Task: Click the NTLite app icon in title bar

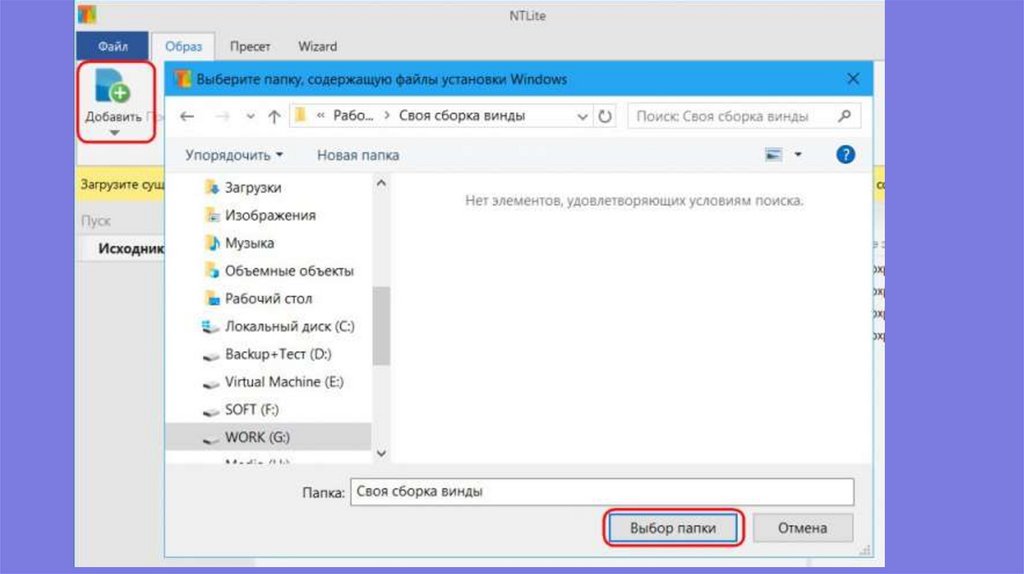Action: [x=87, y=14]
